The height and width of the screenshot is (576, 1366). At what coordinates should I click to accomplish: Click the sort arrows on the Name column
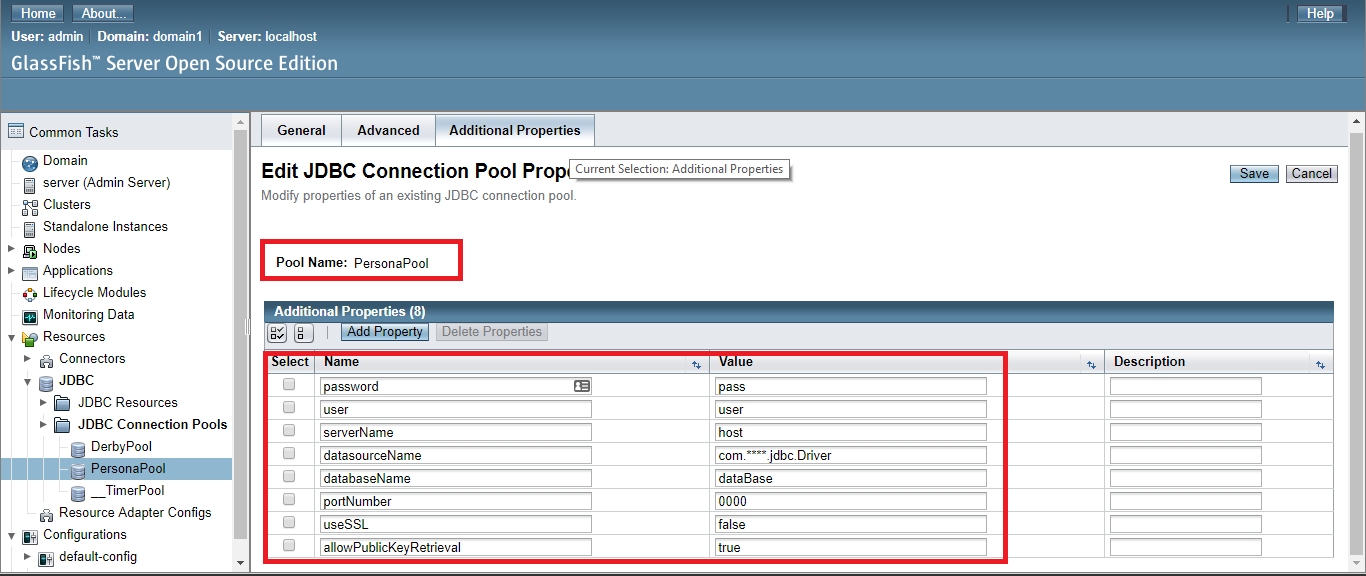[x=696, y=363]
